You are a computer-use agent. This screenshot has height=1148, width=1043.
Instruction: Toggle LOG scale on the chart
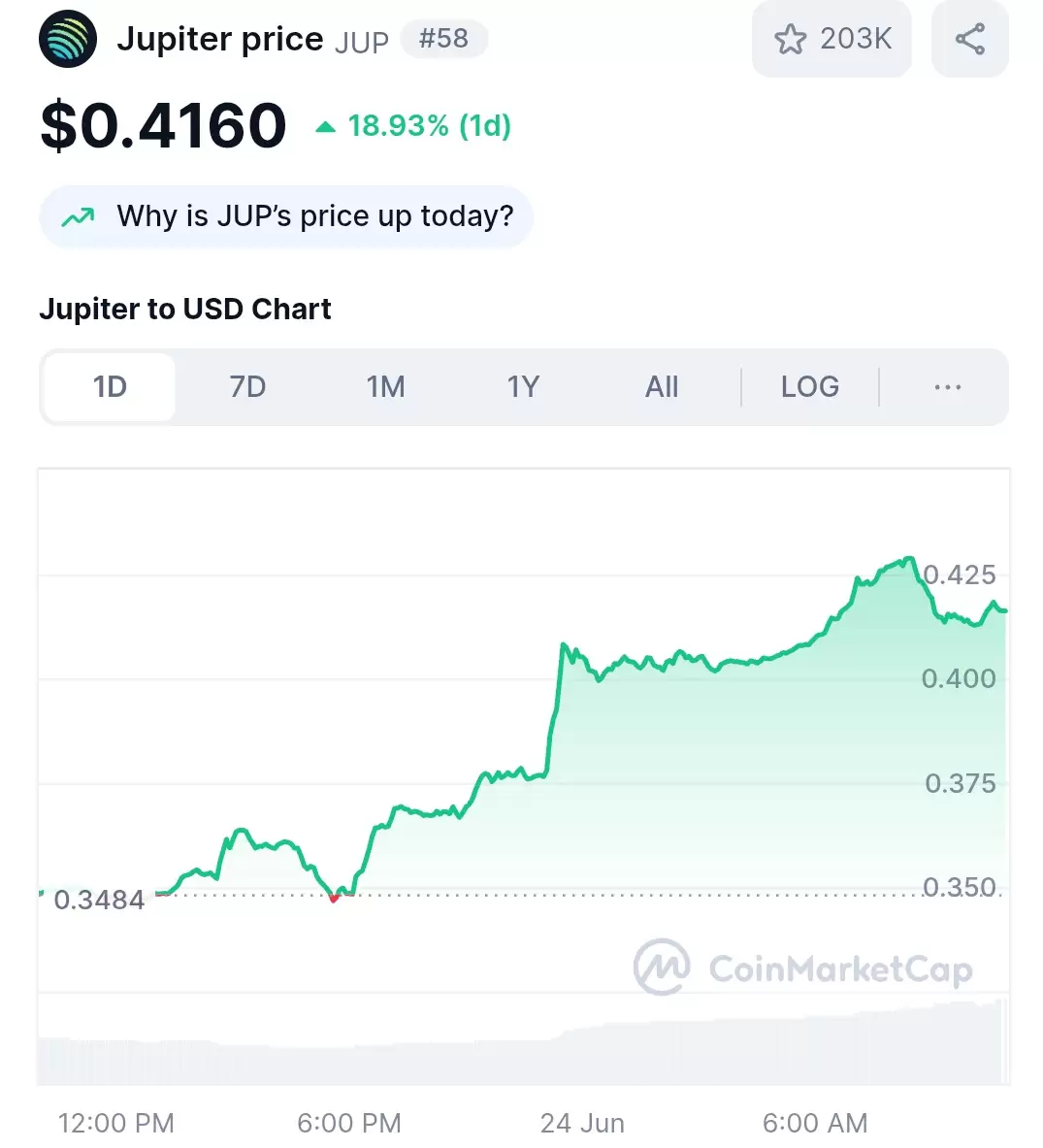(x=809, y=386)
